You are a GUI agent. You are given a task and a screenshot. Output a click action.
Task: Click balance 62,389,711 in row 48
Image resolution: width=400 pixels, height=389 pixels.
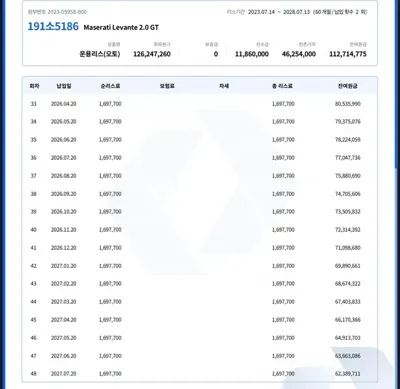tap(348, 374)
